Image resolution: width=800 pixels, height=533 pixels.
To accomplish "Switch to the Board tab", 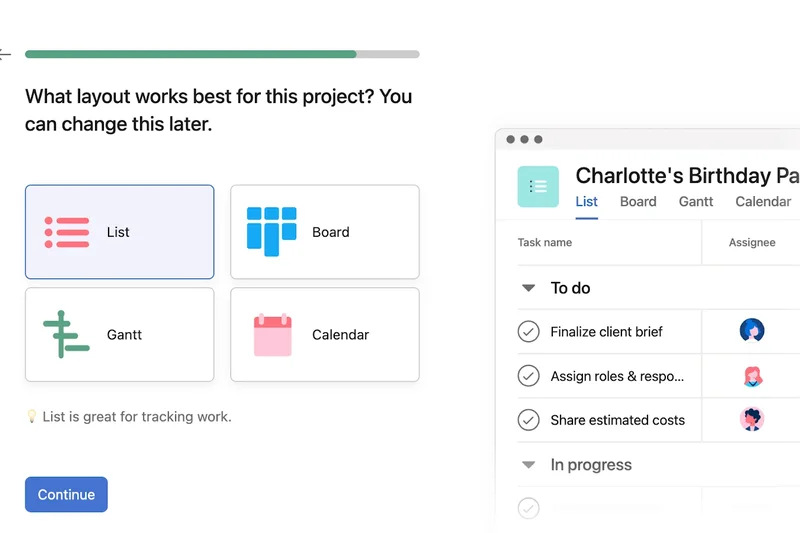I will (x=638, y=201).
